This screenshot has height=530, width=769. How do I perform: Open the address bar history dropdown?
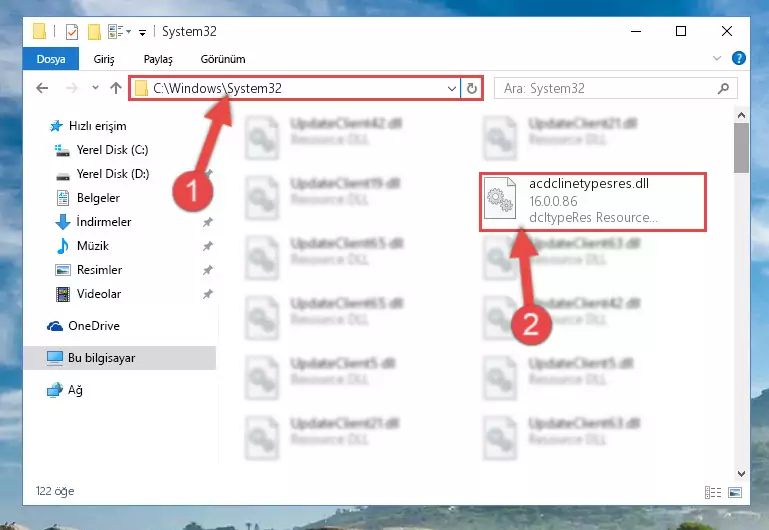[452, 89]
